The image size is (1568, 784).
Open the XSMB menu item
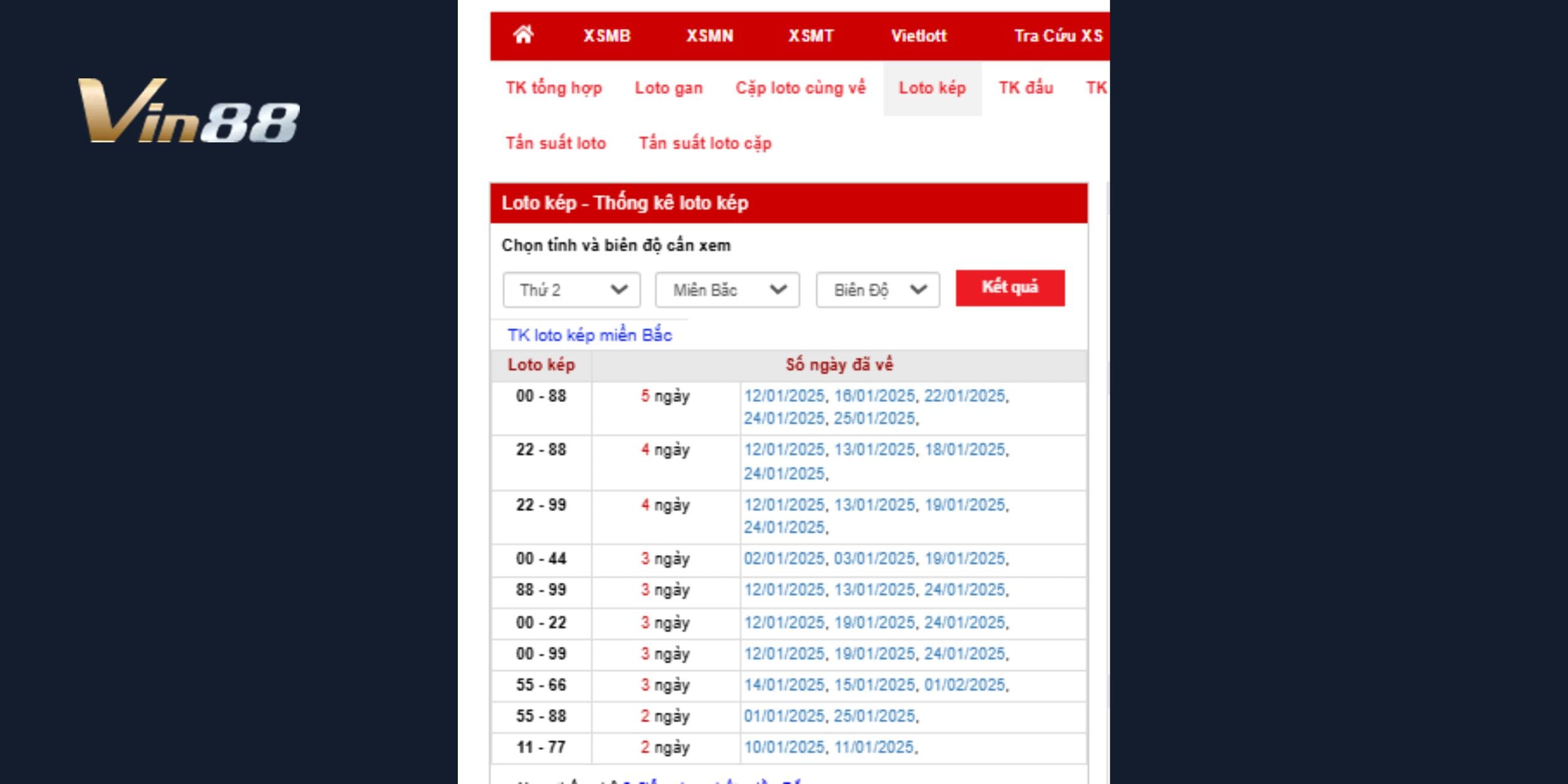click(607, 36)
